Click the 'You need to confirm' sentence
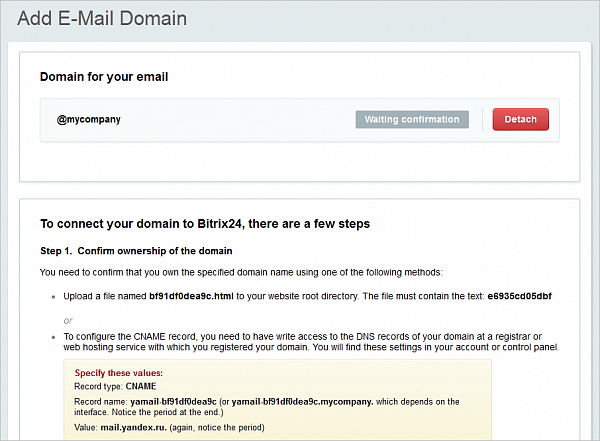 point(241,273)
